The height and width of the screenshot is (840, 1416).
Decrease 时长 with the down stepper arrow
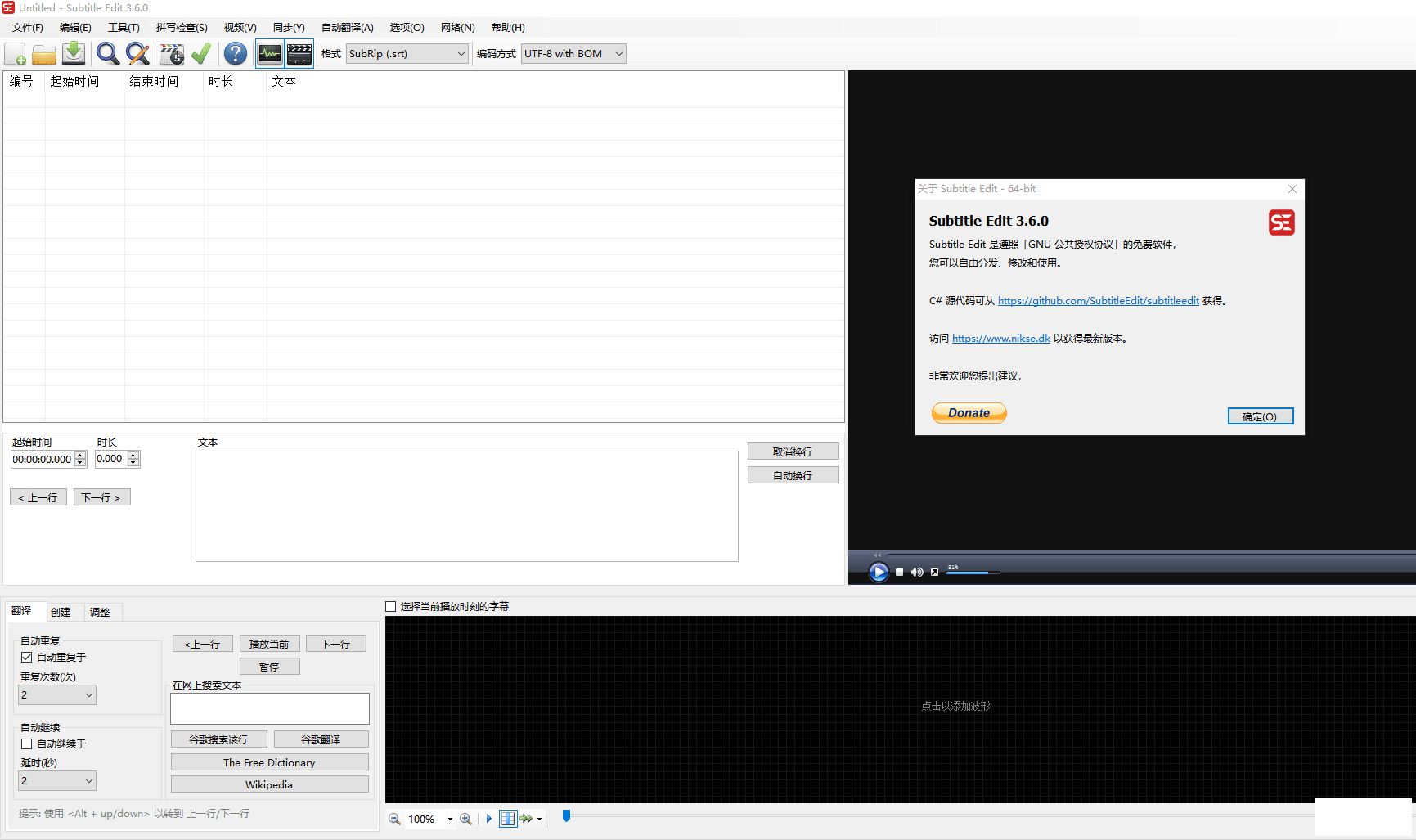click(x=133, y=463)
